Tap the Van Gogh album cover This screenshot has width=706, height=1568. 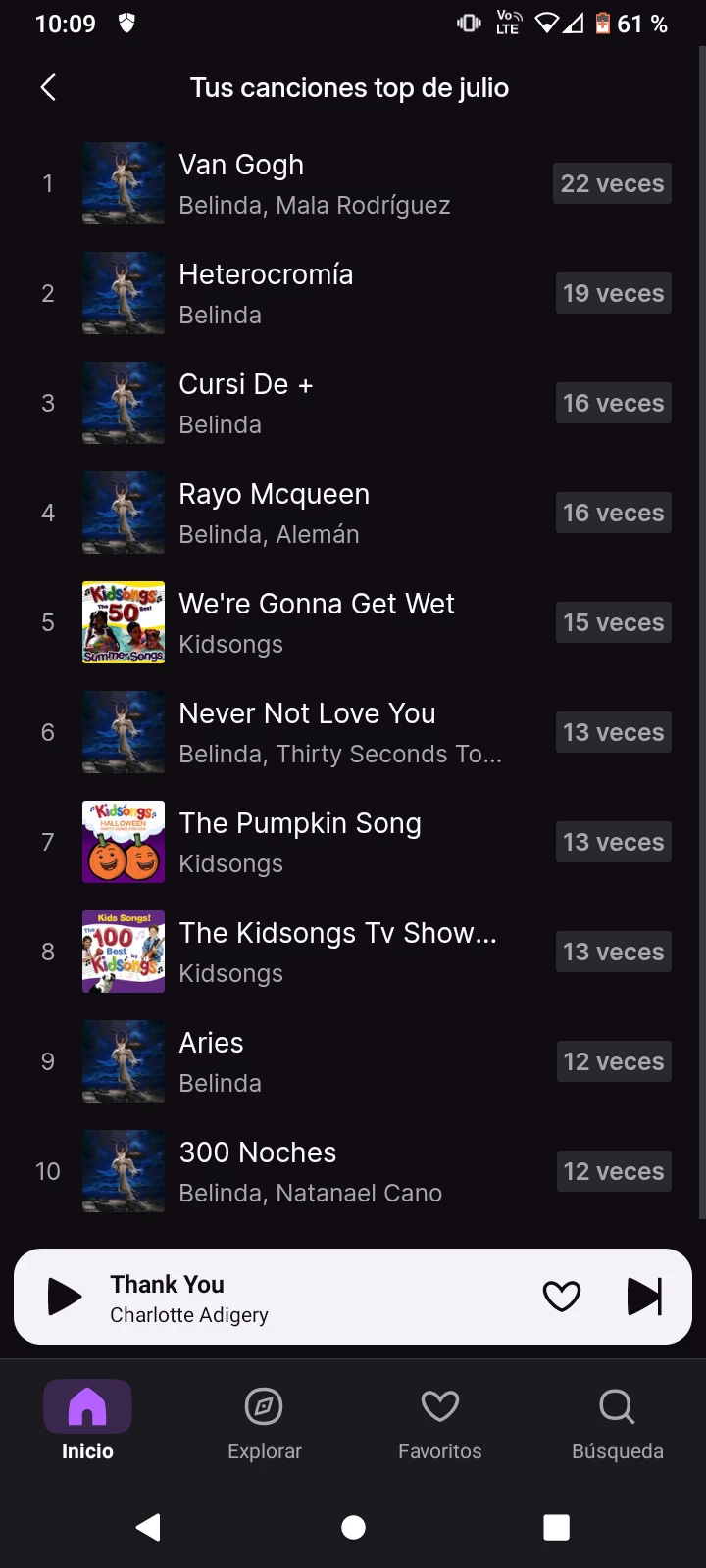(x=124, y=183)
